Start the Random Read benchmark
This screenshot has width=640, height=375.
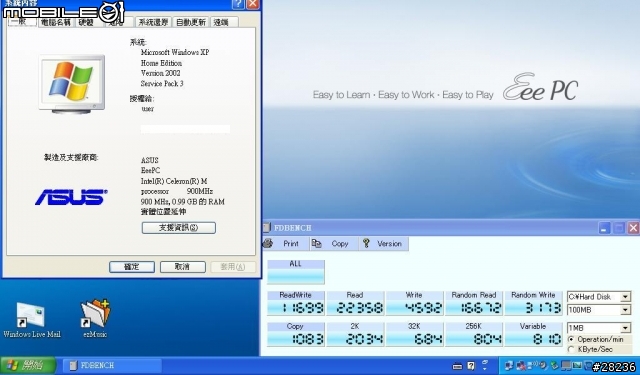(x=474, y=303)
